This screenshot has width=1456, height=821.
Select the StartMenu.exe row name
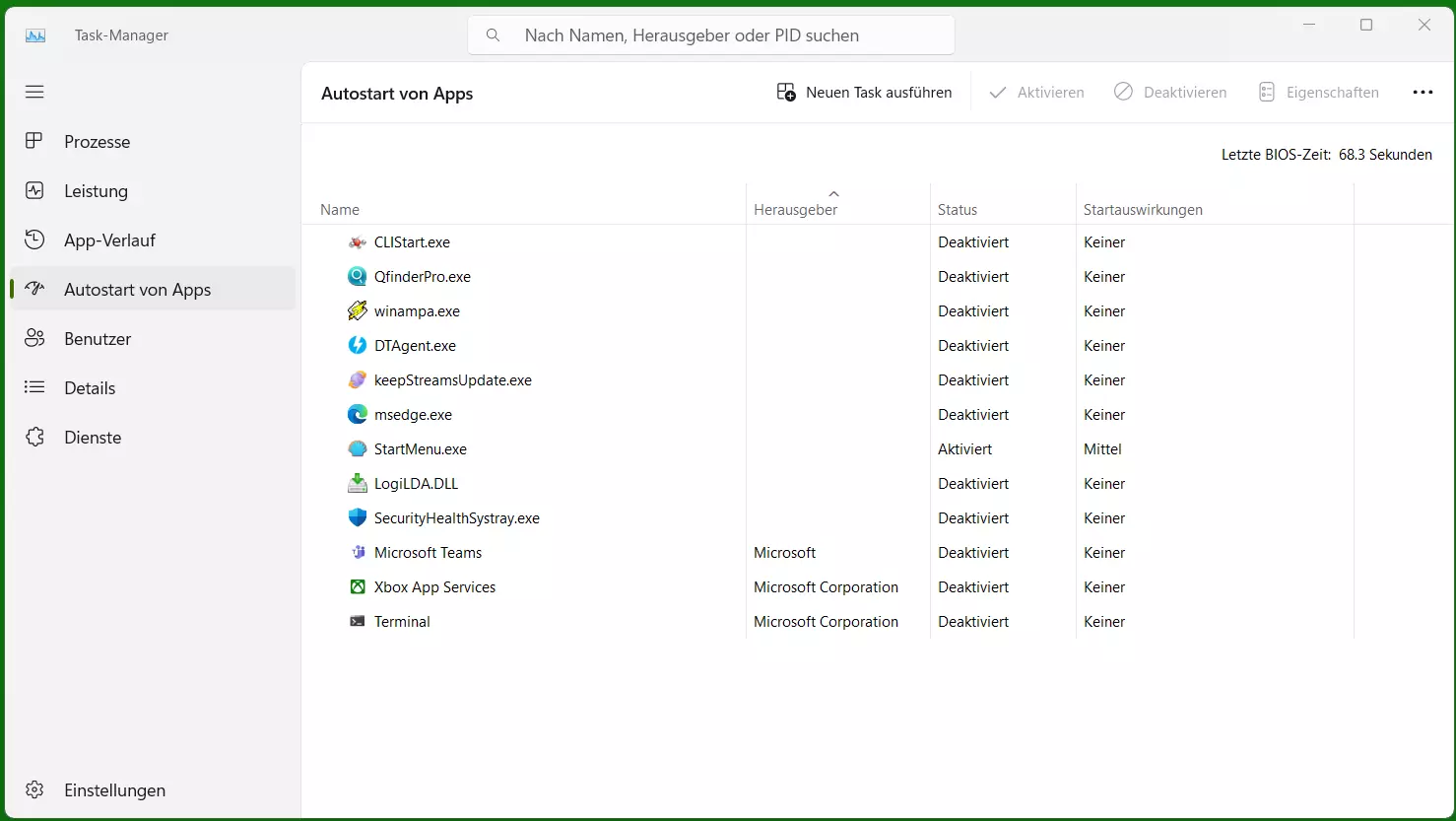pos(421,448)
